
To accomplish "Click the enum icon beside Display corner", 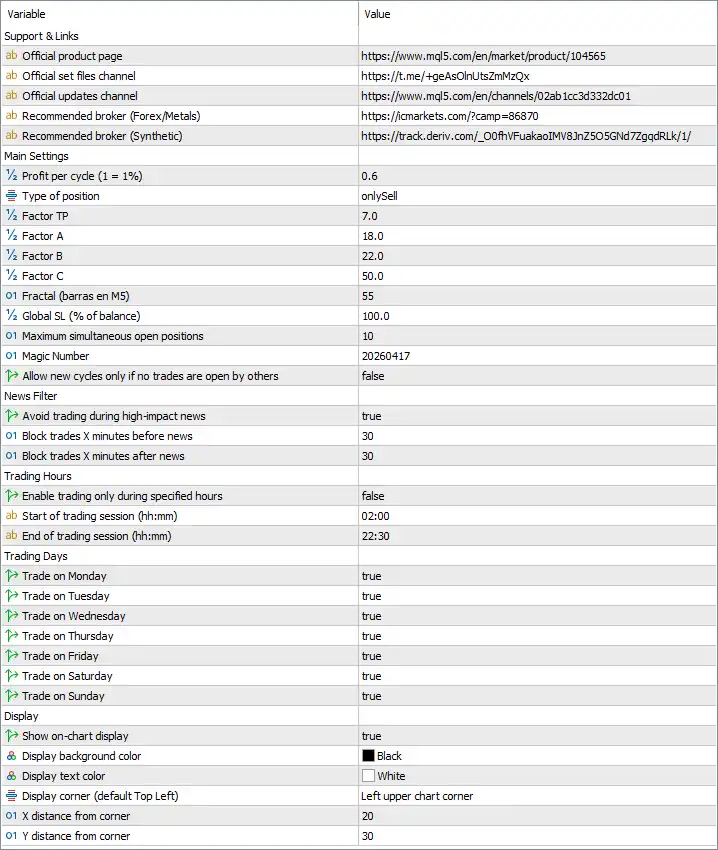I will point(11,796).
